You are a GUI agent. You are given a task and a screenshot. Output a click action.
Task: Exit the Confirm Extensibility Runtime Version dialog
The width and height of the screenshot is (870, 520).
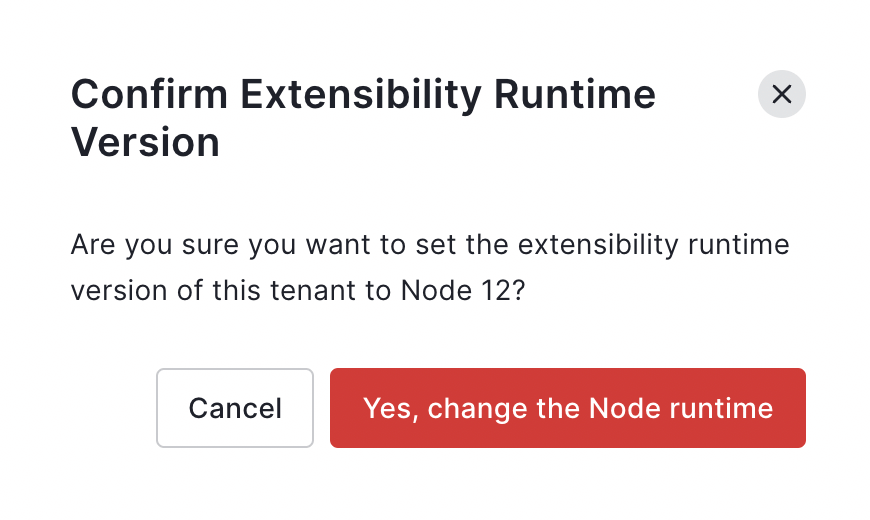[x=782, y=94]
